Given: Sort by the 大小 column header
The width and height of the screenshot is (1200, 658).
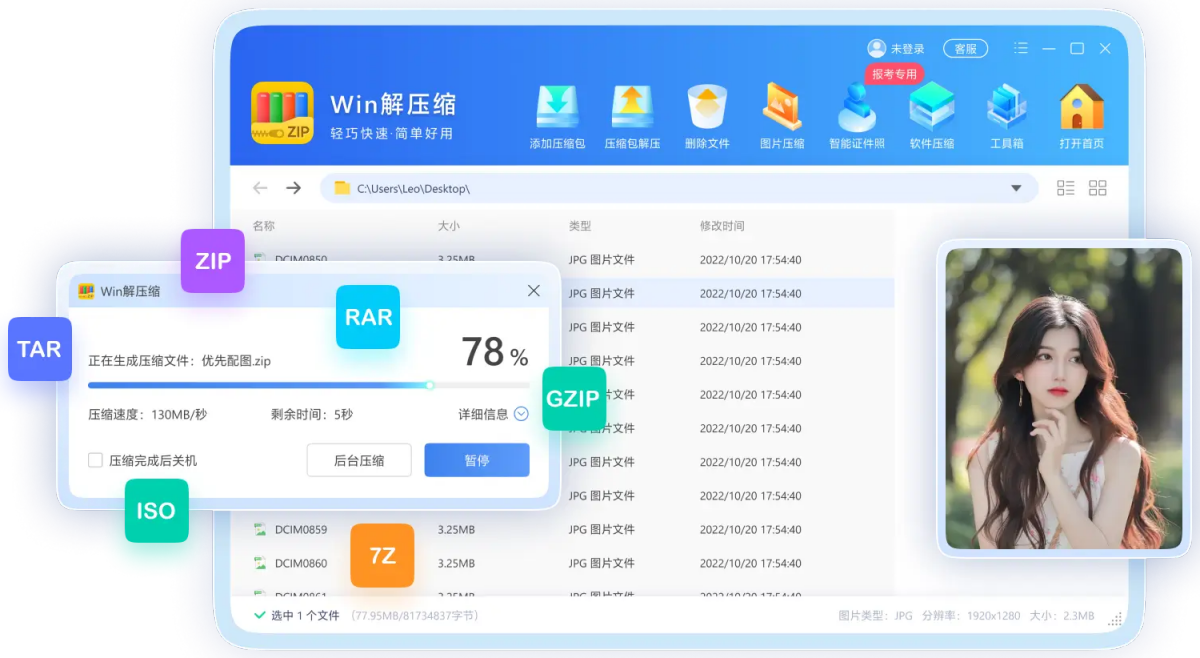Looking at the screenshot, I should click(449, 226).
